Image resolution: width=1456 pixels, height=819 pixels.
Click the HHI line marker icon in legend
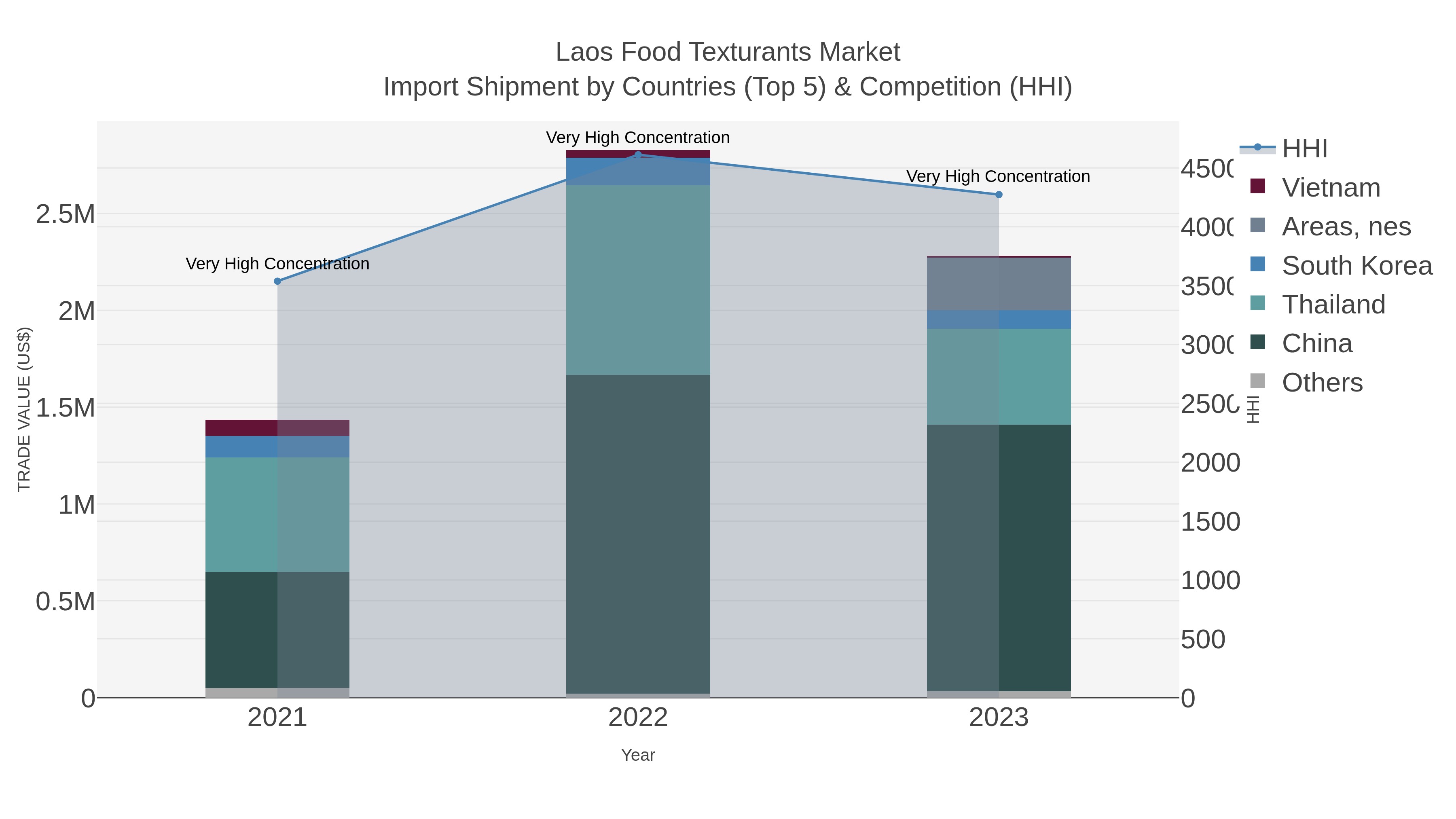click(1257, 148)
